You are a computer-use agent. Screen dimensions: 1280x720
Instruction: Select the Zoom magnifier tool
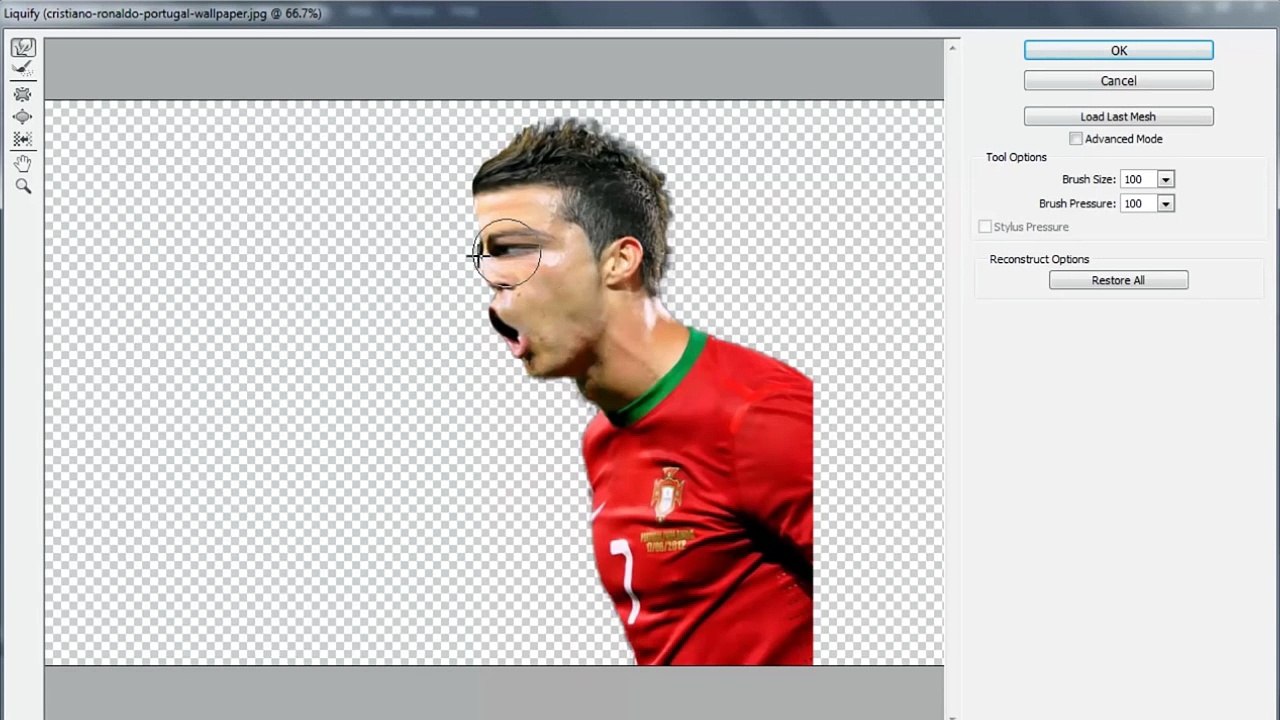tap(23, 186)
